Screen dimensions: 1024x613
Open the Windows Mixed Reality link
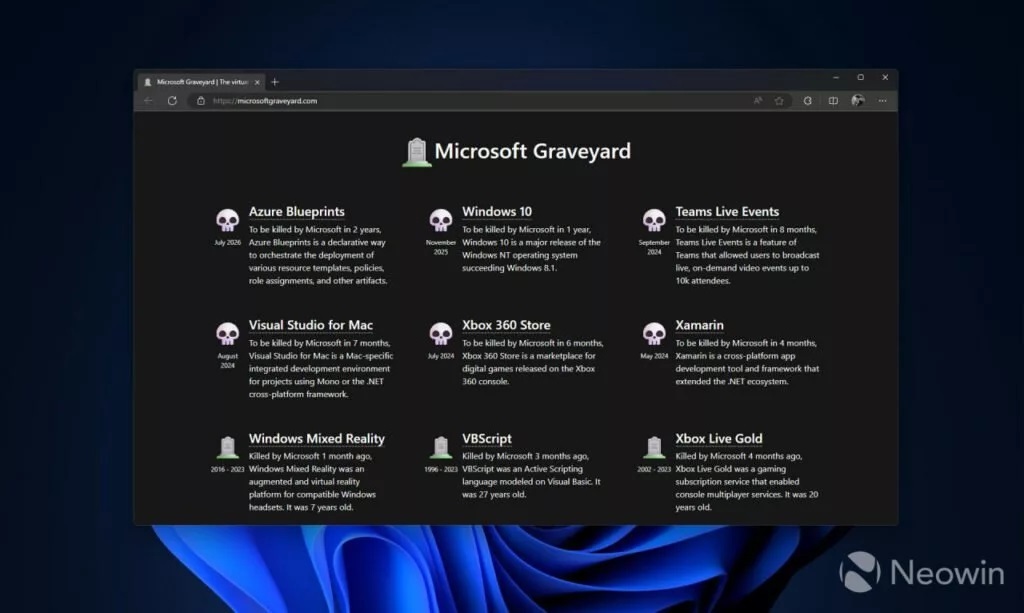tap(317, 439)
